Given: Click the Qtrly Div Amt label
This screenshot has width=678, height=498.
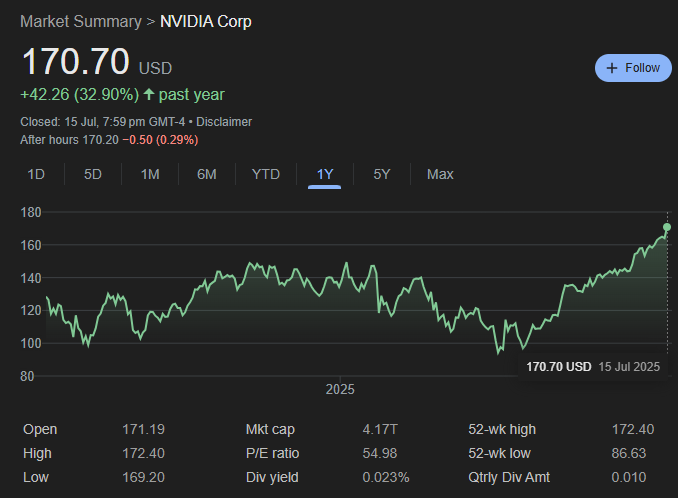Looking at the screenshot, I should tap(509, 477).
